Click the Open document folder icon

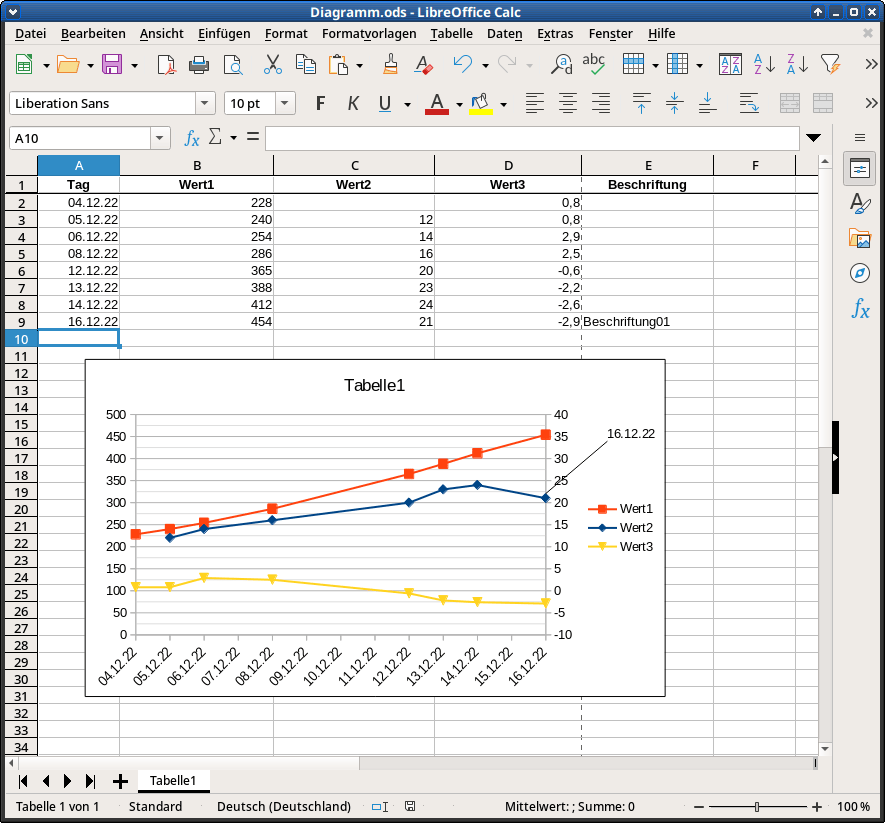click(68, 65)
